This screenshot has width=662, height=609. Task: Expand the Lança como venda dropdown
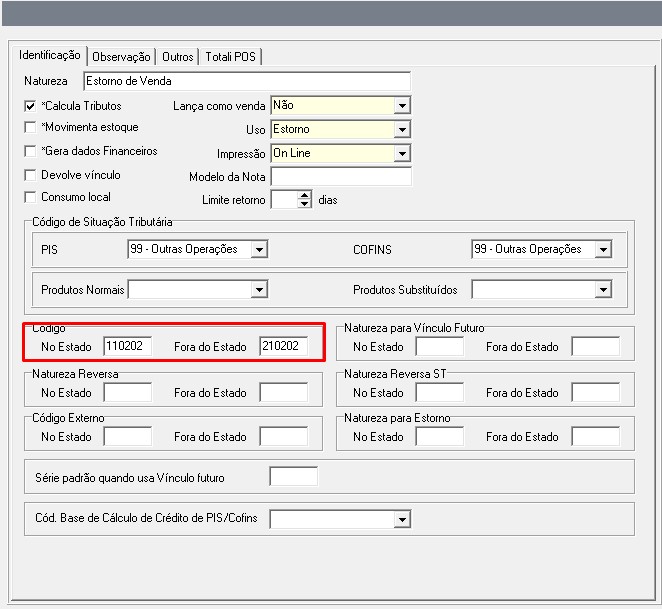(x=402, y=105)
